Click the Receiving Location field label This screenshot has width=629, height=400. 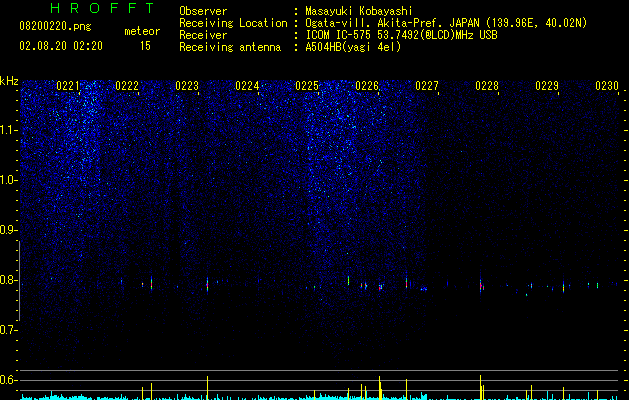[233, 23]
